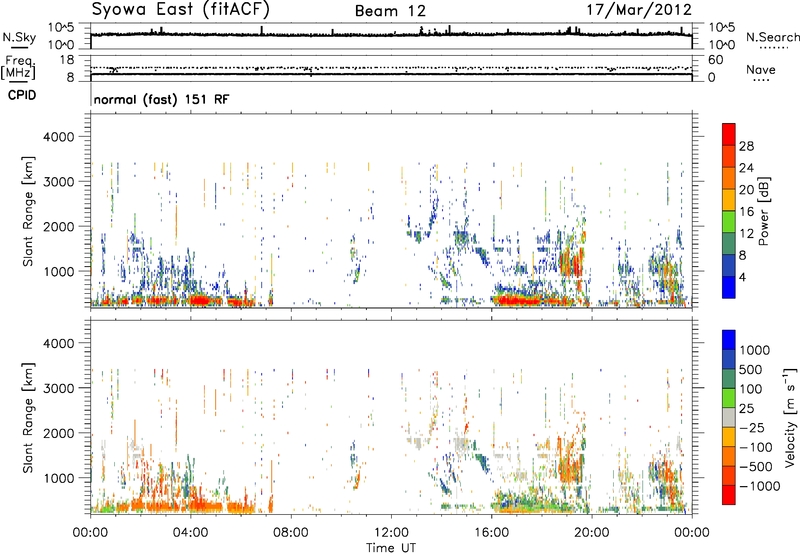Screen dimensions: 800x554
Task: Click the '18' tick on frequency axis
Action: click(x=66, y=60)
